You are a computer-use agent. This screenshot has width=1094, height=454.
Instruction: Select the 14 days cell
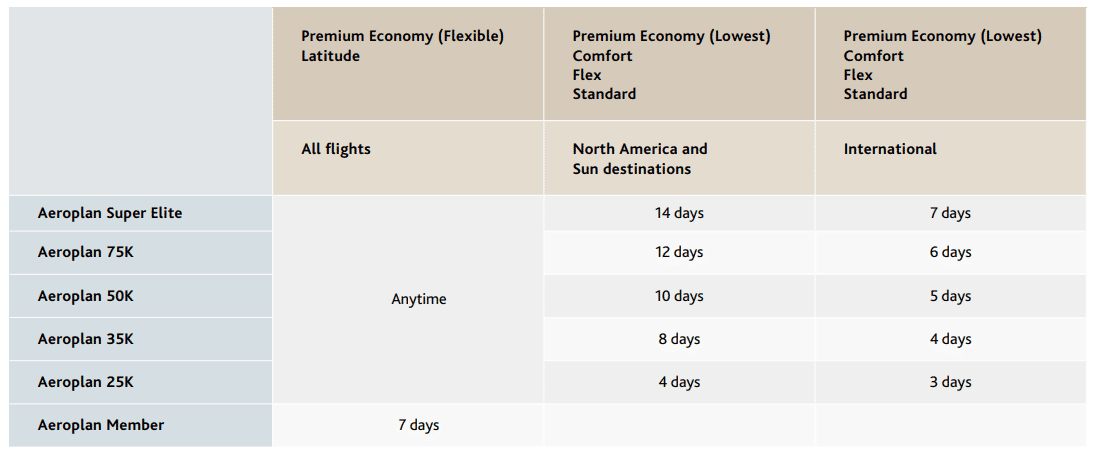[679, 213]
